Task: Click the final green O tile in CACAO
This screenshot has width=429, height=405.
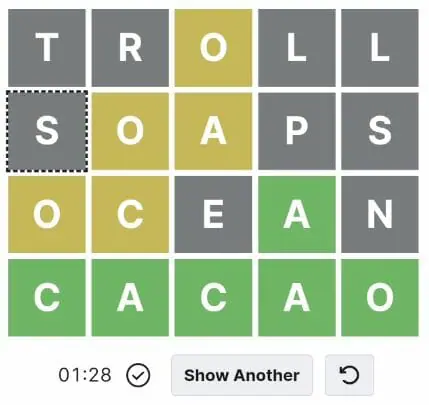Action: point(380,298)
